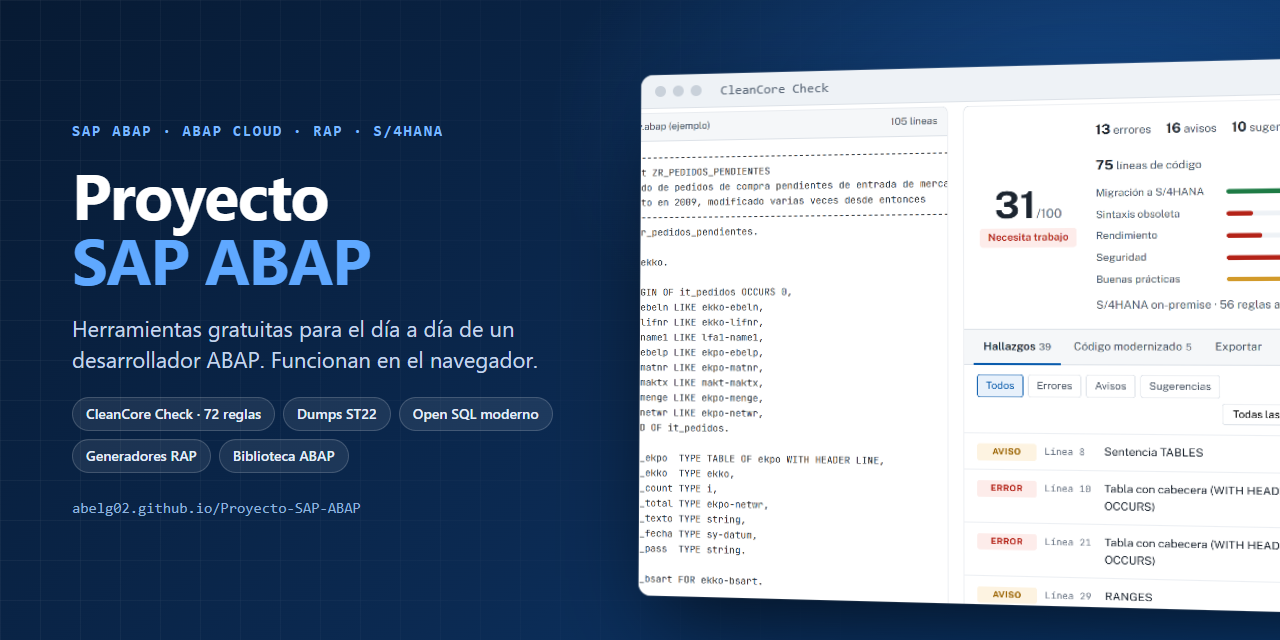This screenshot has height=640, width=1280.
Task: Click the Sintaxis obsoleta progress bar
Action: point(1253,212)
